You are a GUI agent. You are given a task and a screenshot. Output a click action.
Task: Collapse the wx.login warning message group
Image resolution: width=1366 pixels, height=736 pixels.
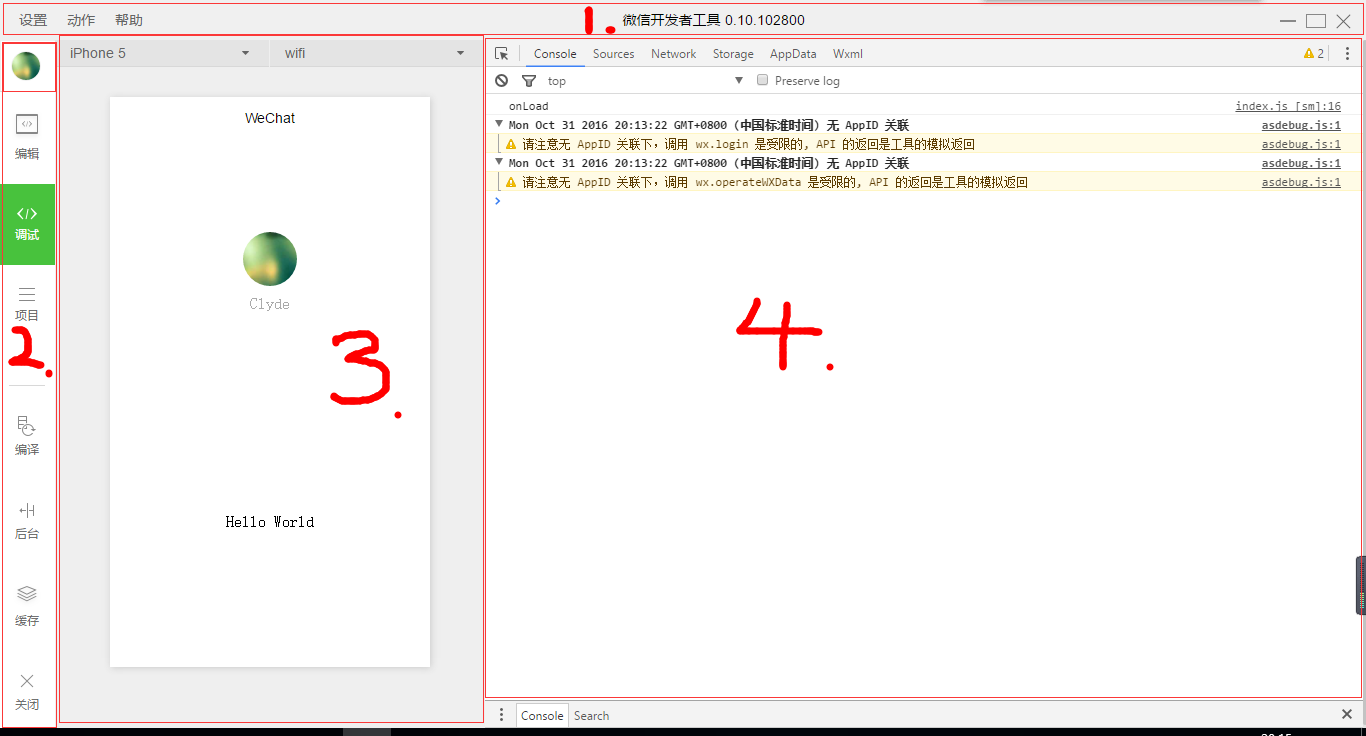pyautogui.click(x=499, y=124)
